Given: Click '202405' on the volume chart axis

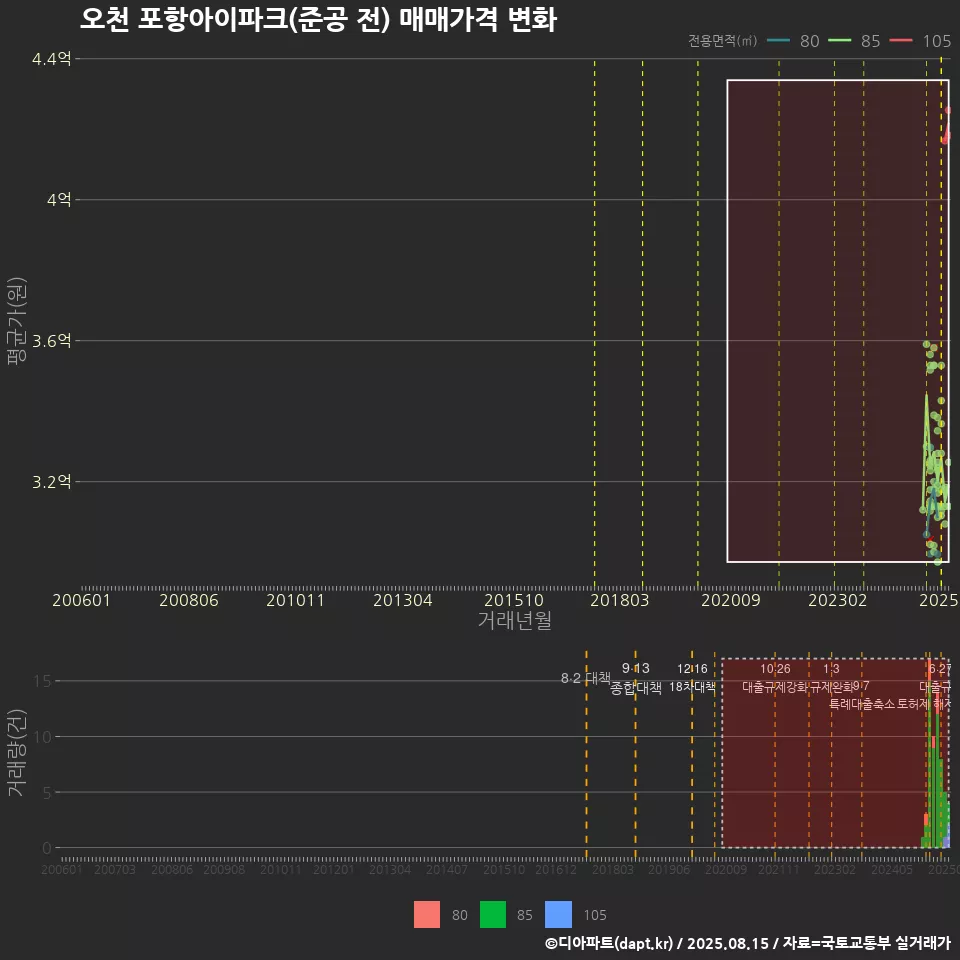Looking at the screenshot, I should coord(892,869).
